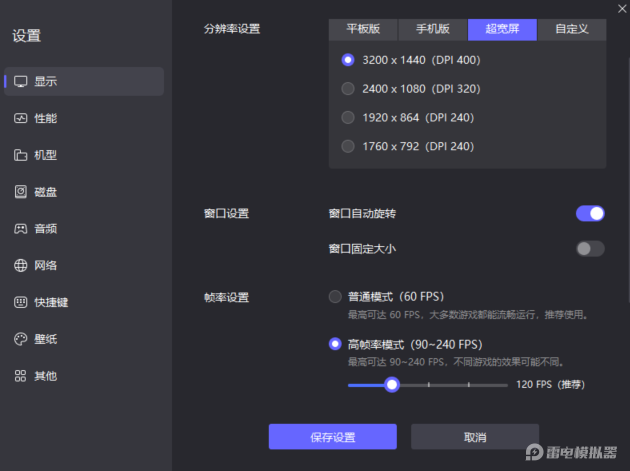
Task: Click the 性能 performance icon
Action: (20, 118)
